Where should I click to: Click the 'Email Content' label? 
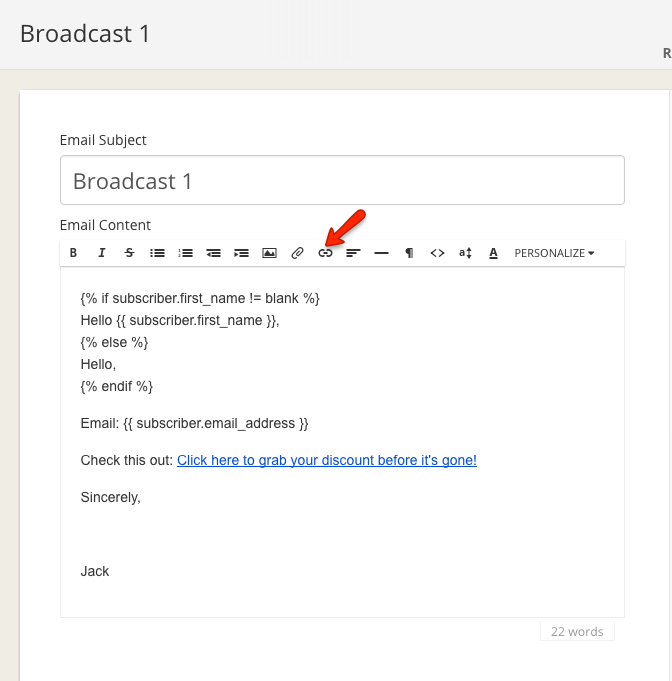click(x=105, y=225)
